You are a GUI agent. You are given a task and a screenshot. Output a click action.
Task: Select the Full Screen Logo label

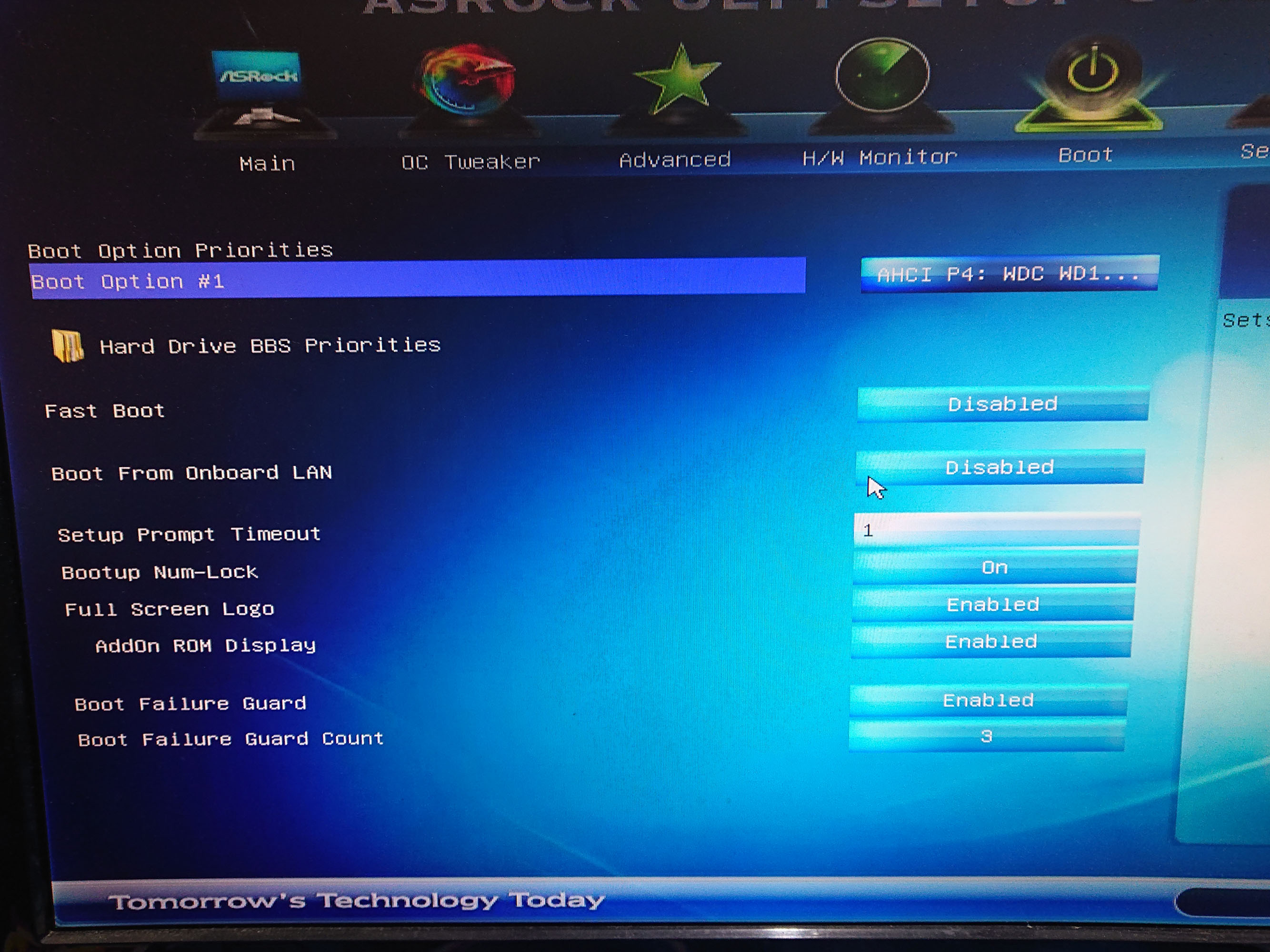coord(170,609)
